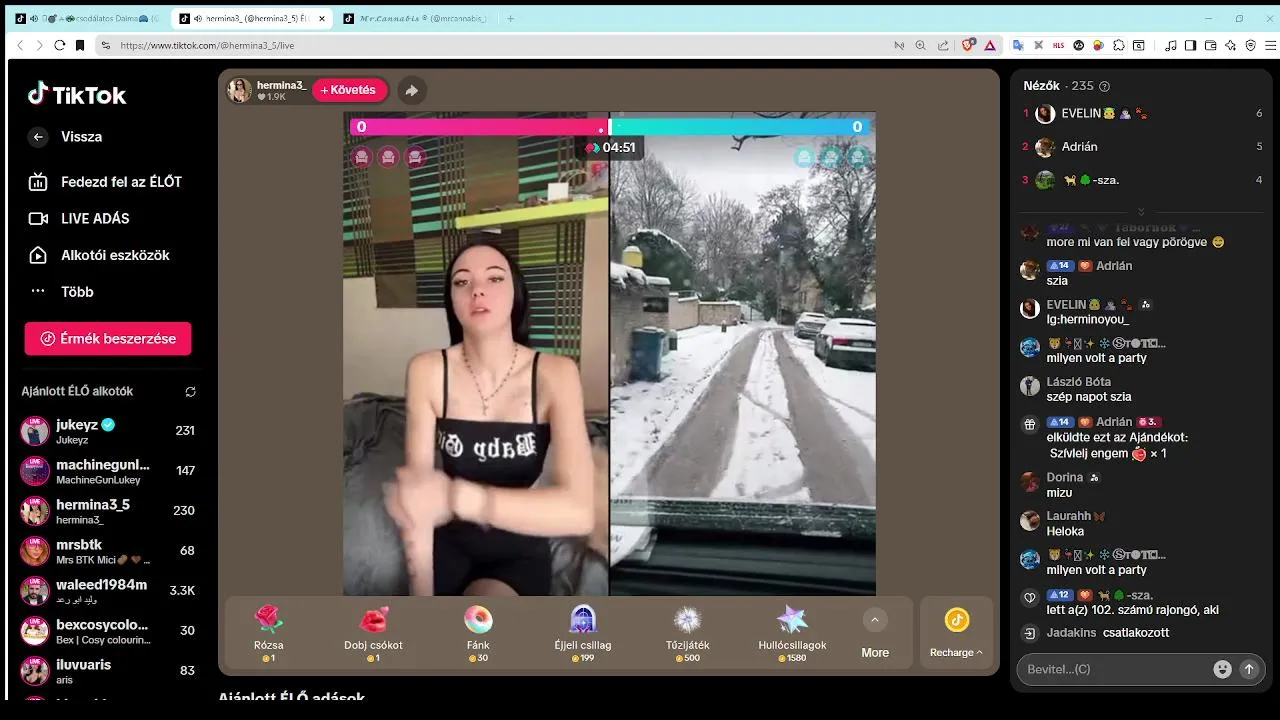
Task: Click Érmék beszerzése button
Action: (108, 338)
